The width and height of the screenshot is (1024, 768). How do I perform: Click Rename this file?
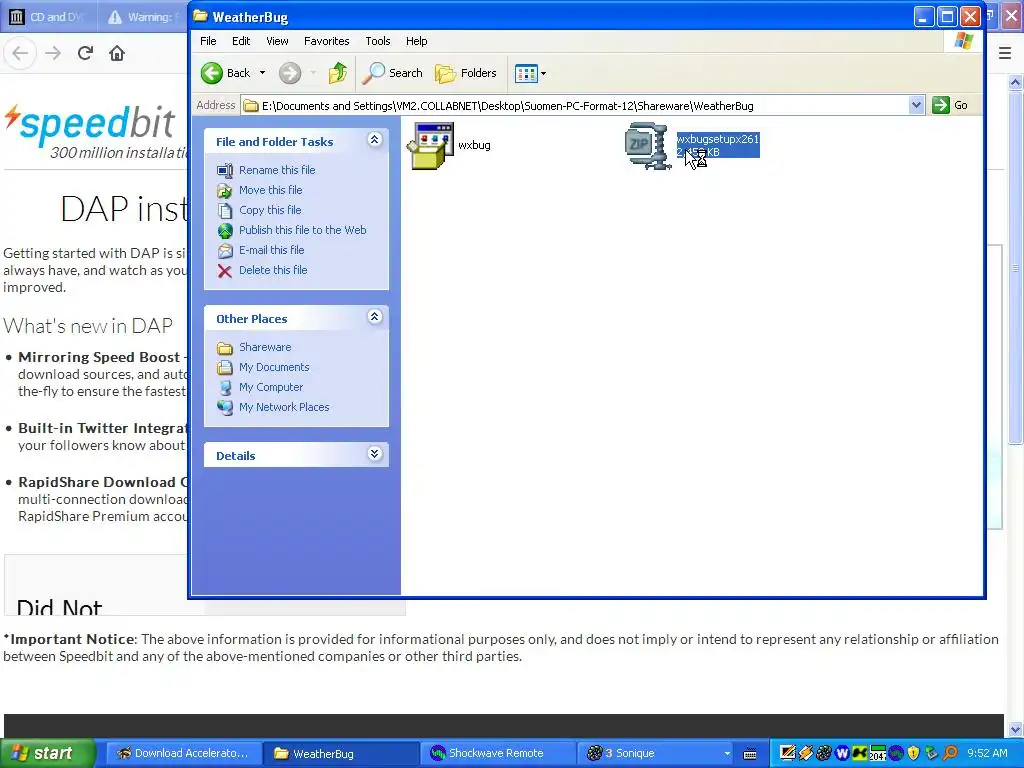coord(277,170)
